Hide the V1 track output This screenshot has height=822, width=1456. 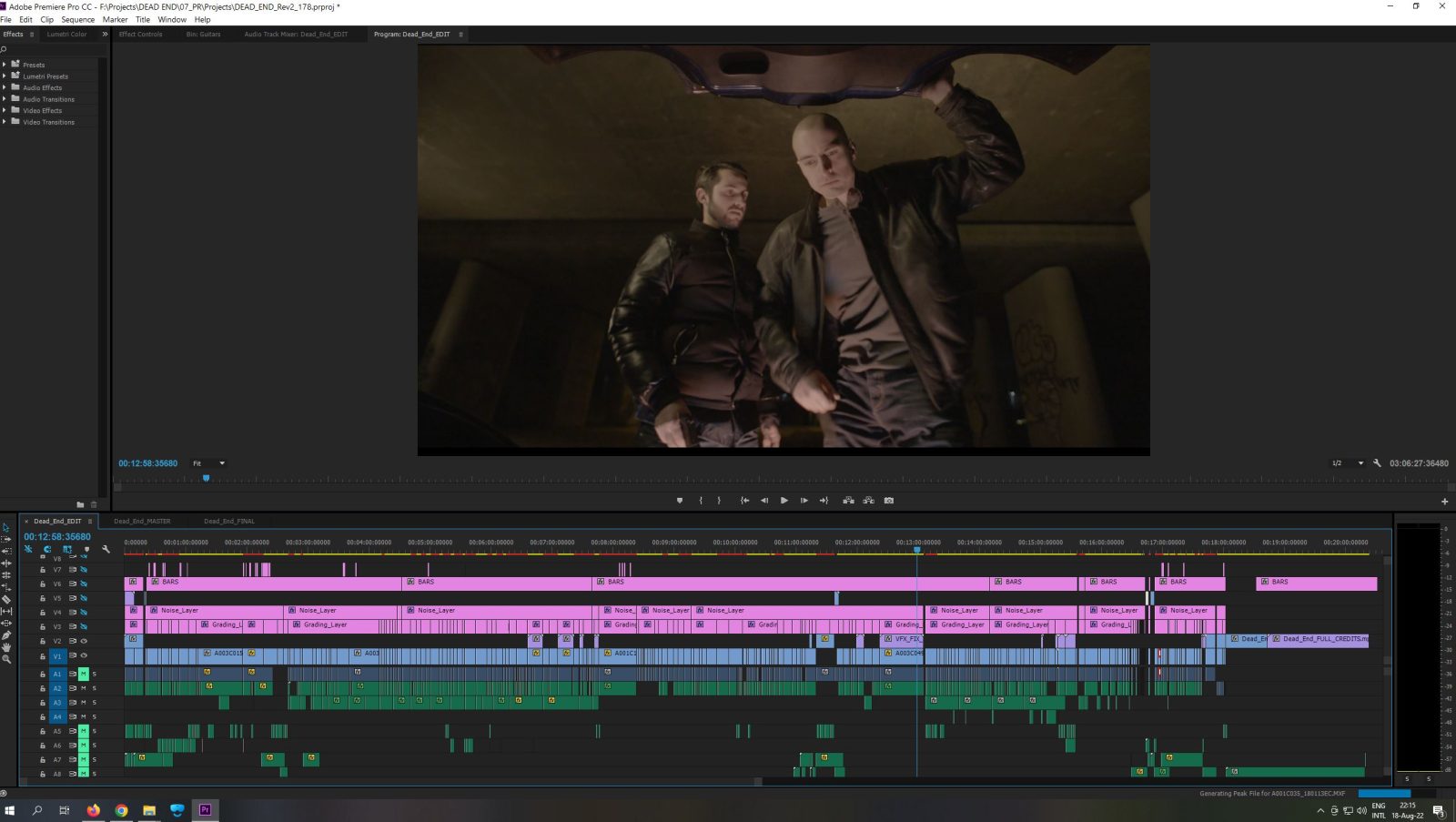84,655
